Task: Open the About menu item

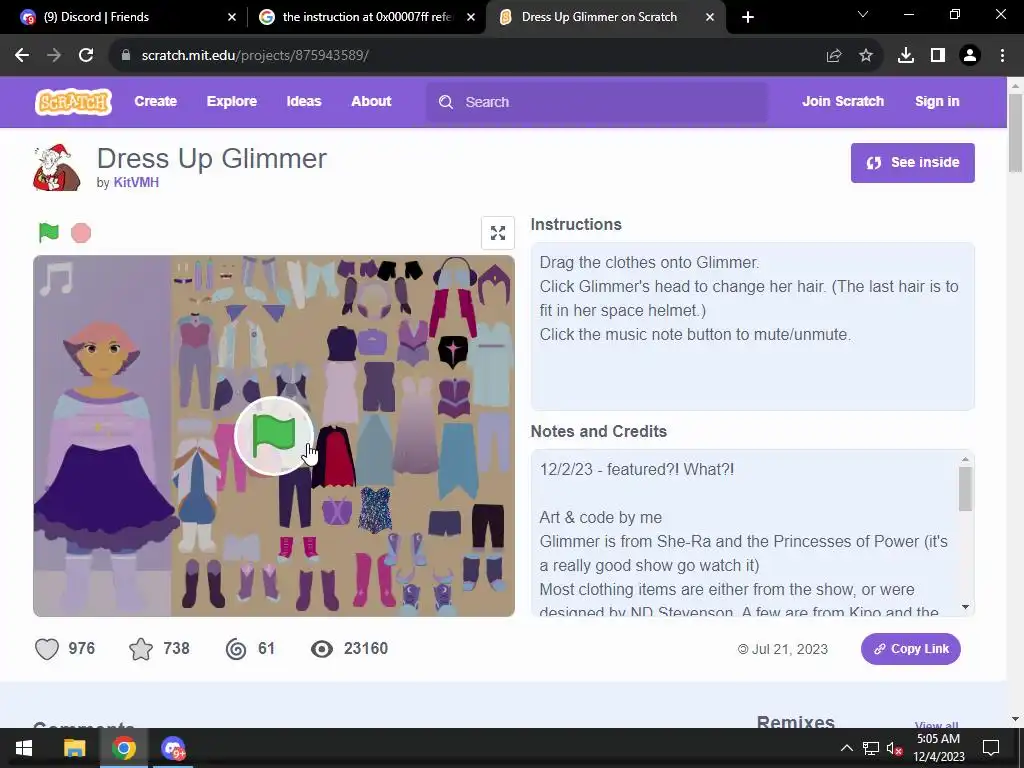Action: tap(371, 101)
